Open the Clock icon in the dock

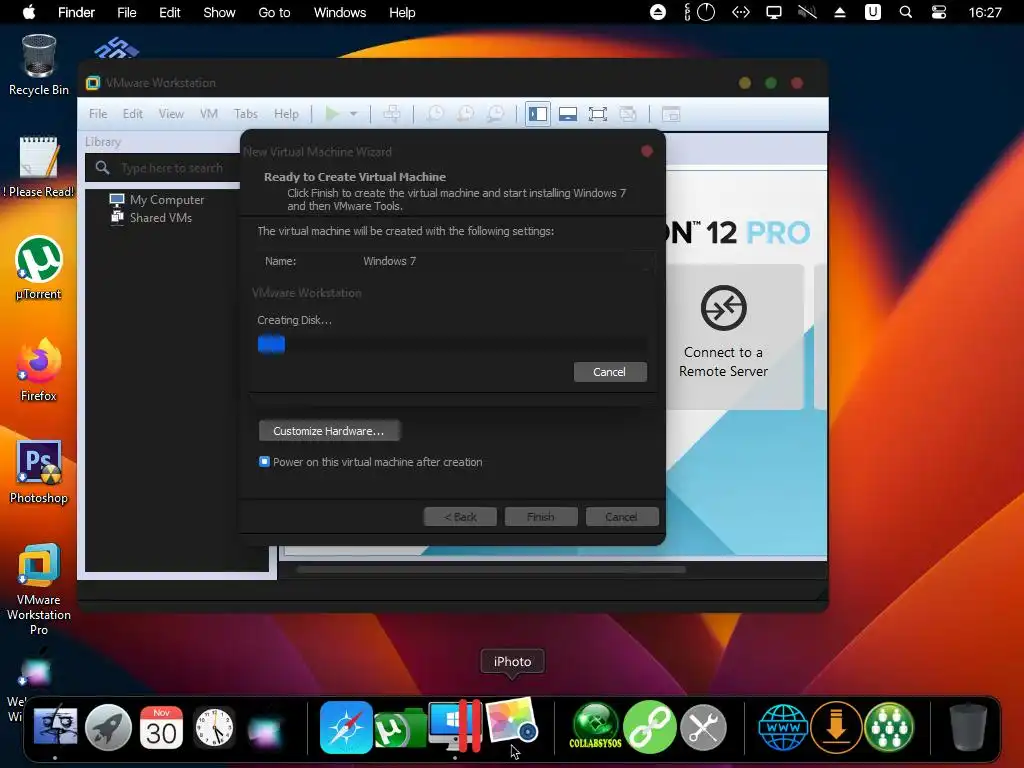214,727
